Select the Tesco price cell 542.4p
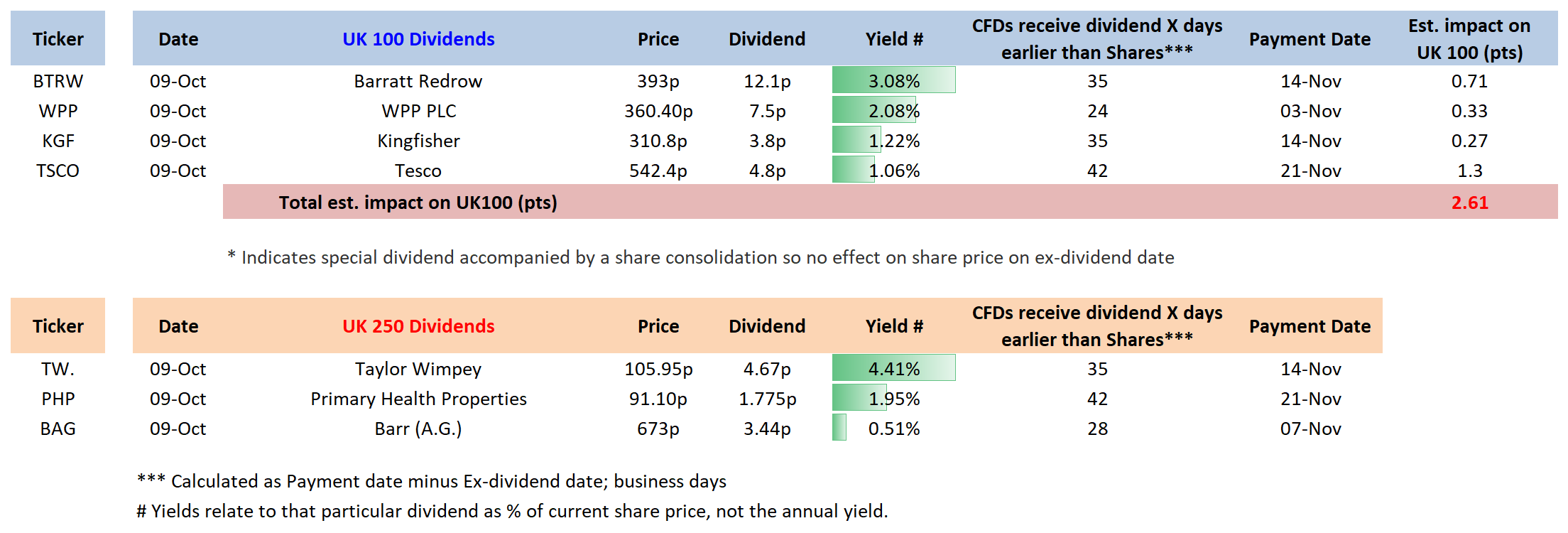The width and height of the screenshot is (1568, 533). coord(658,171)
